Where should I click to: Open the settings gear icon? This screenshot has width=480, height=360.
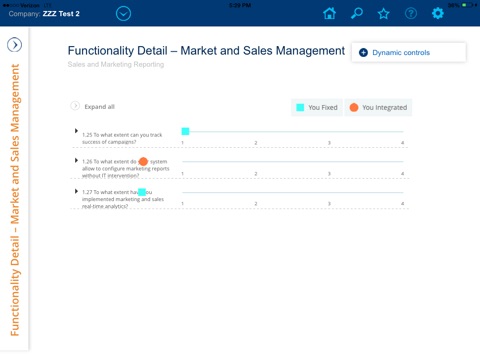(x=438, y=13)
